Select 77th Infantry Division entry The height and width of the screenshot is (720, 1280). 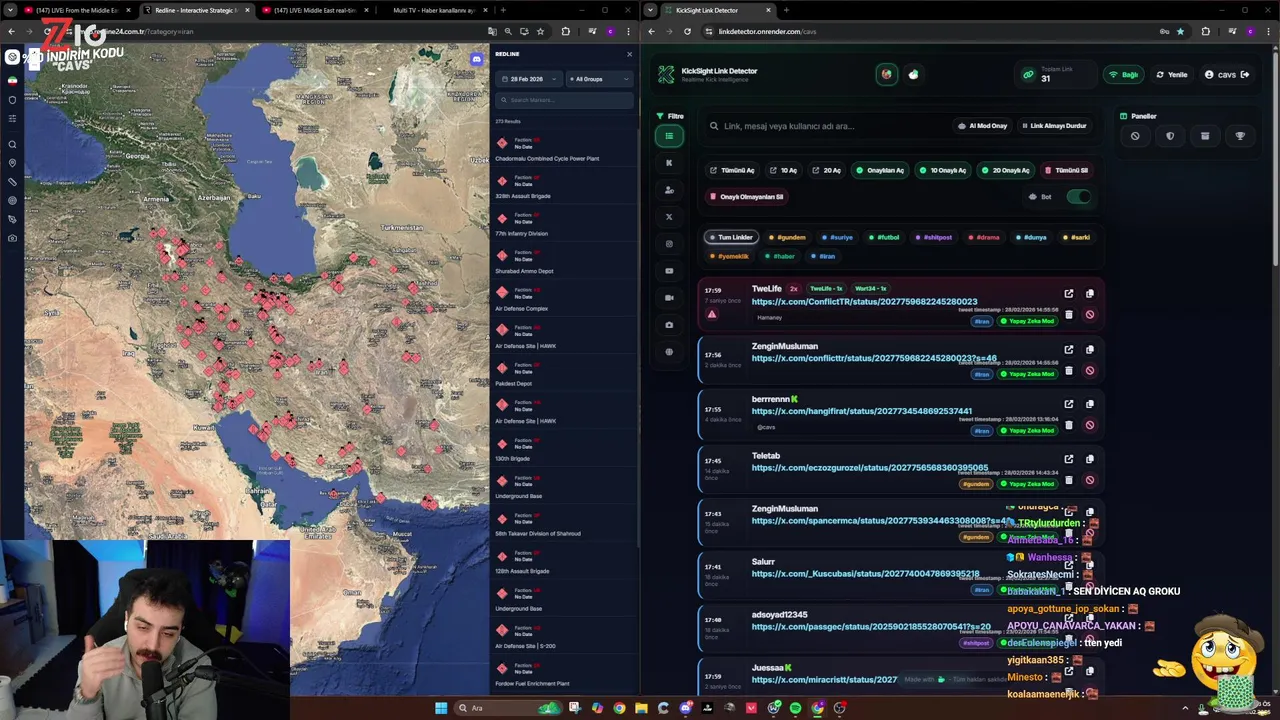(x=564, y=225)
